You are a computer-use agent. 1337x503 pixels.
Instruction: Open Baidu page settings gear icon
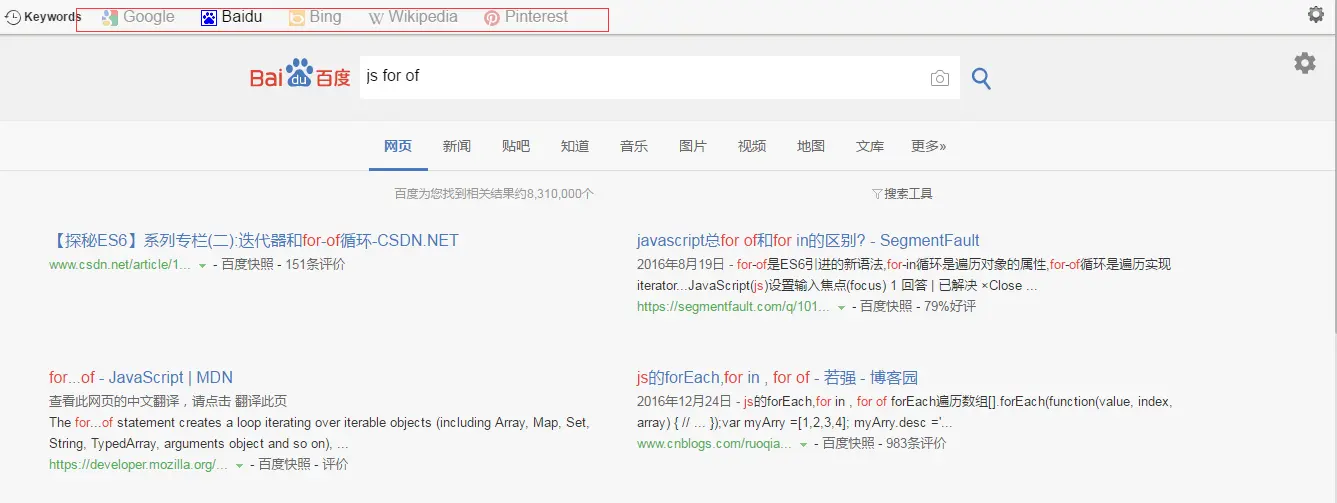click(1305, 63)
